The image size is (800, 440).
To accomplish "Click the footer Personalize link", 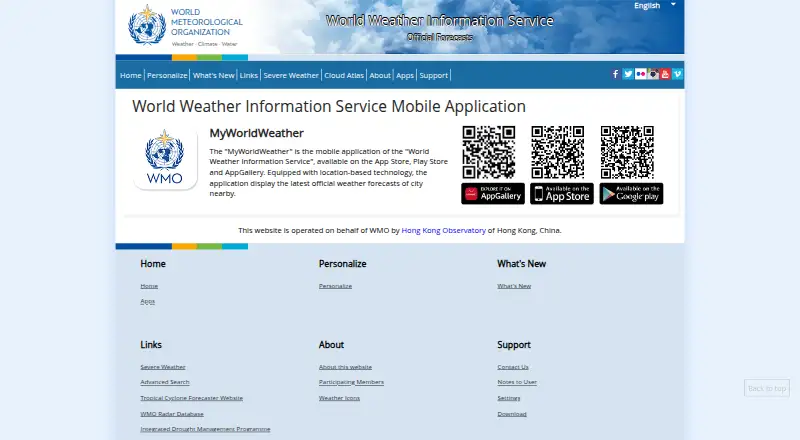I will click(335, 286).
